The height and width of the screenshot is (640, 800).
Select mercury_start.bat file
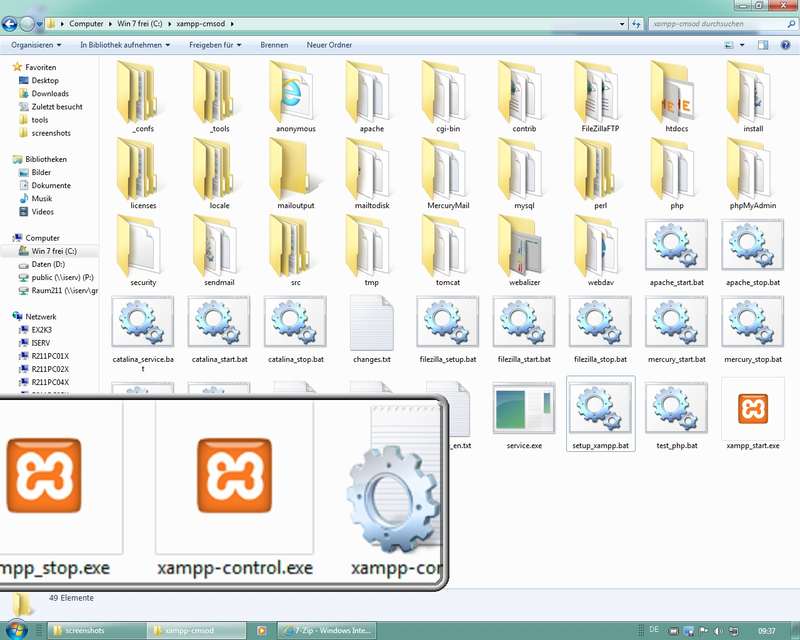[x=677, y=329]
